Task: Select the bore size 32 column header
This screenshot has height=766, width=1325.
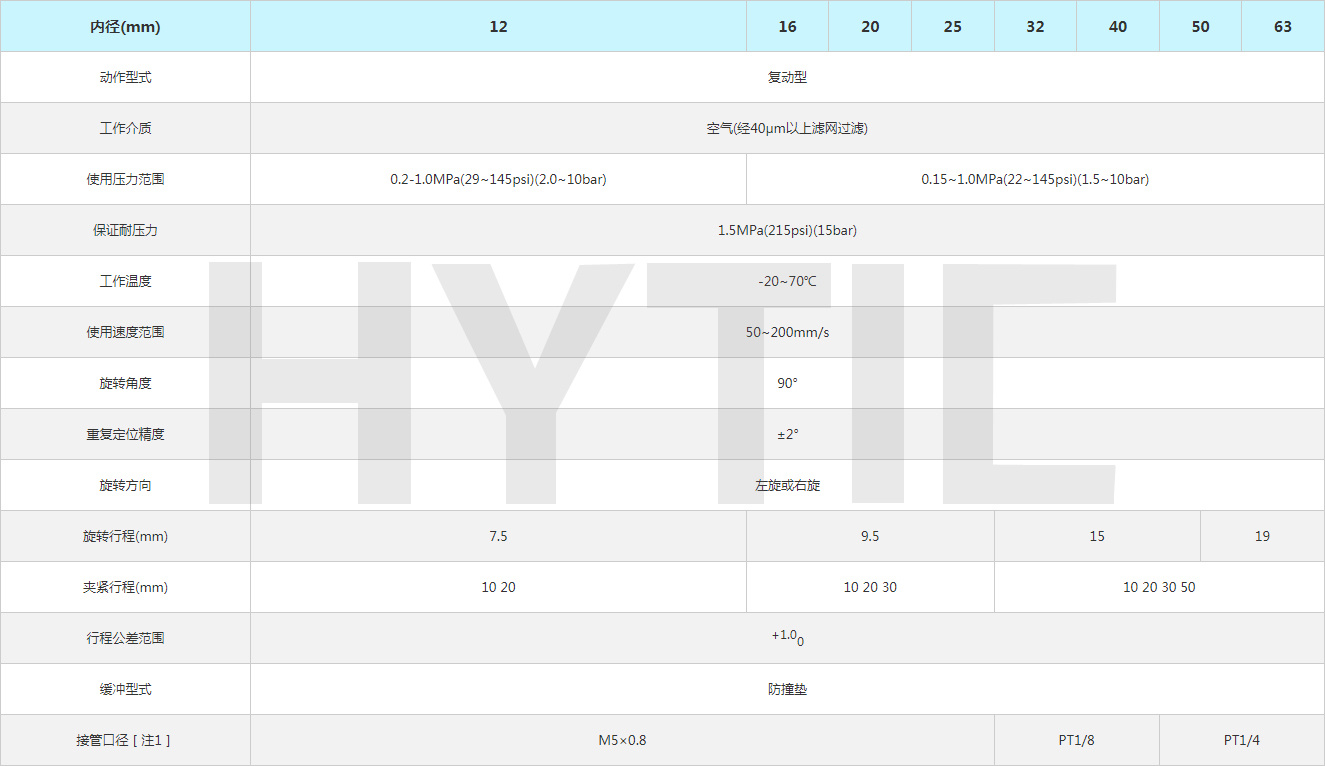Action: point(1035,27)
